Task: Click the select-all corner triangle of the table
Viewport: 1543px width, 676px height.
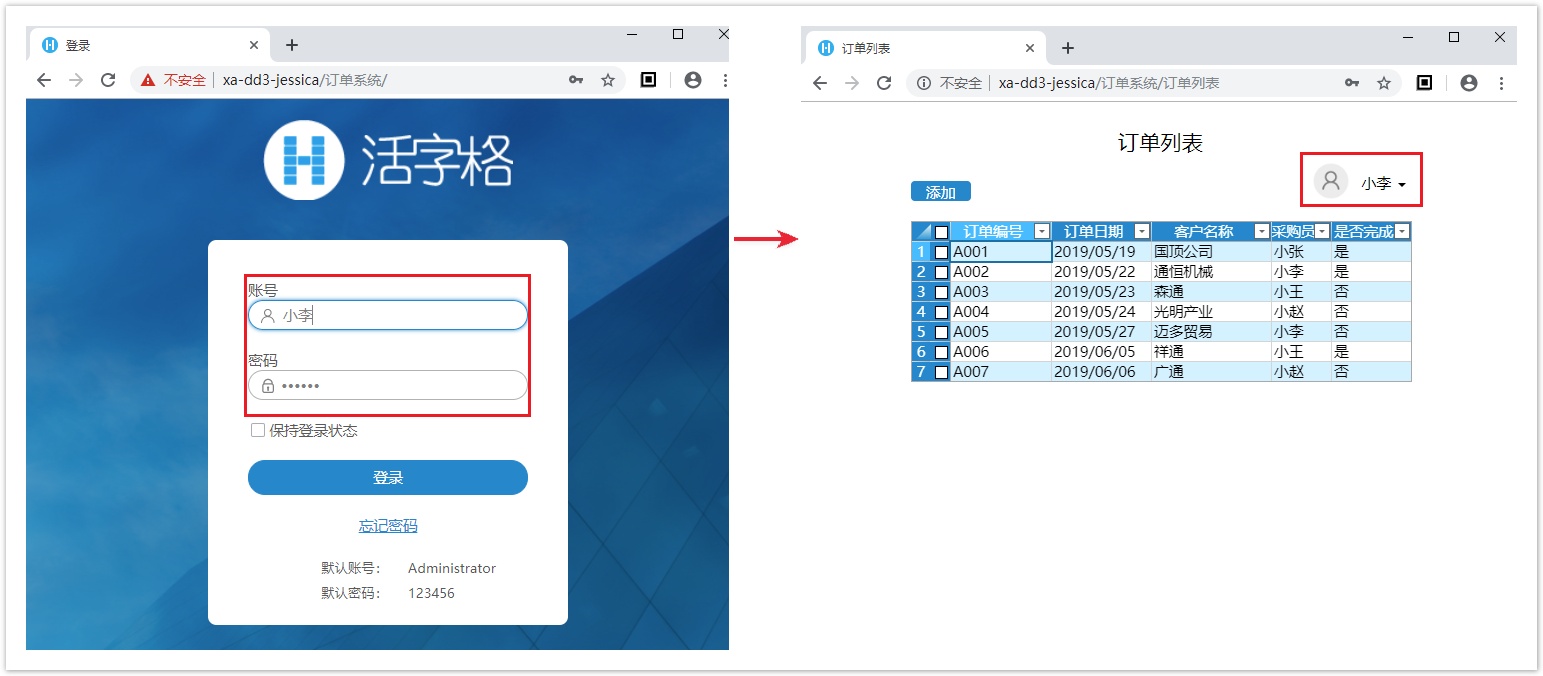Action: tap(922, 232)
